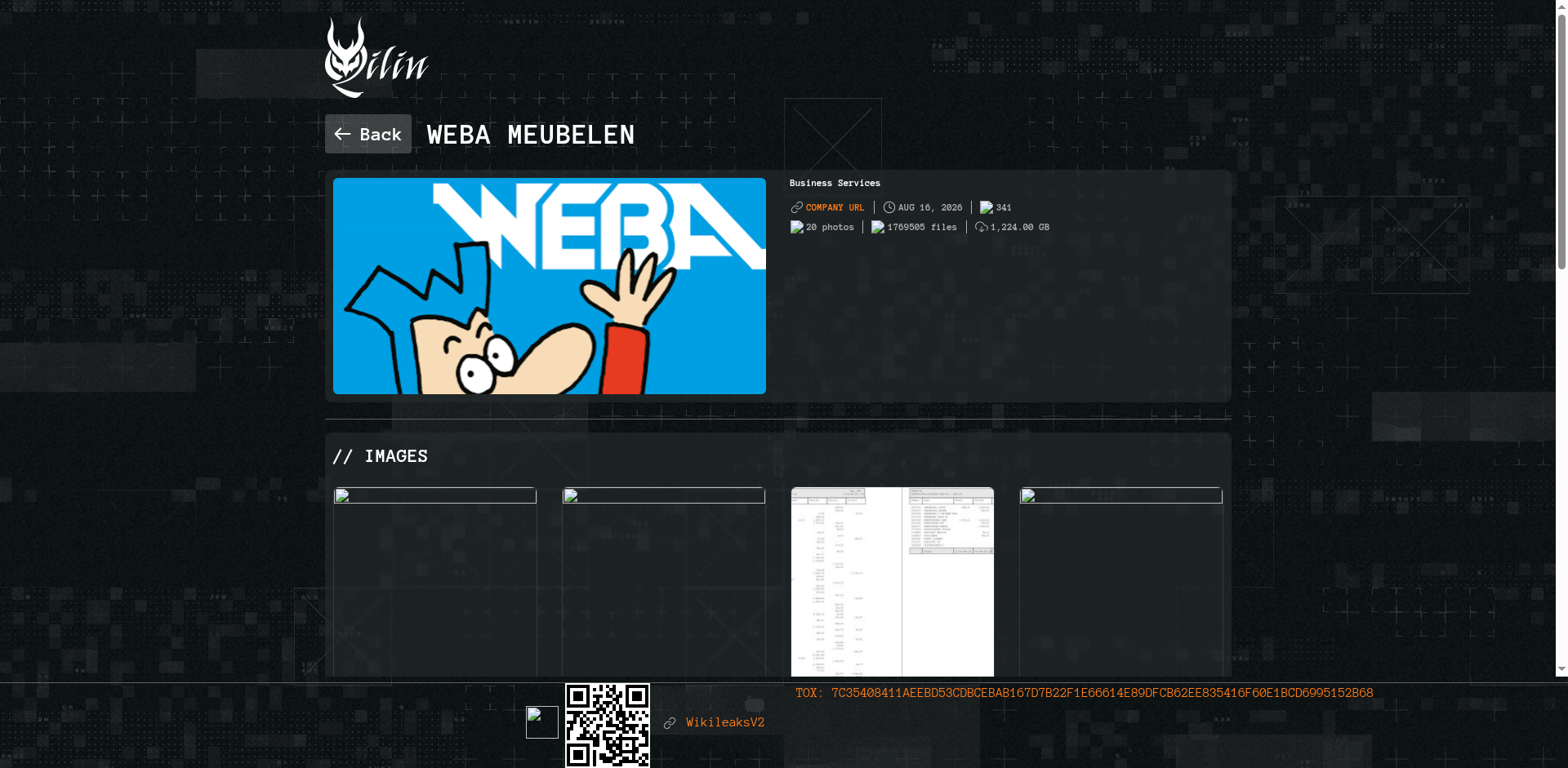Open the WikileaksV2 link
This screenshot has height=768, width=1568.
(725, 722)
